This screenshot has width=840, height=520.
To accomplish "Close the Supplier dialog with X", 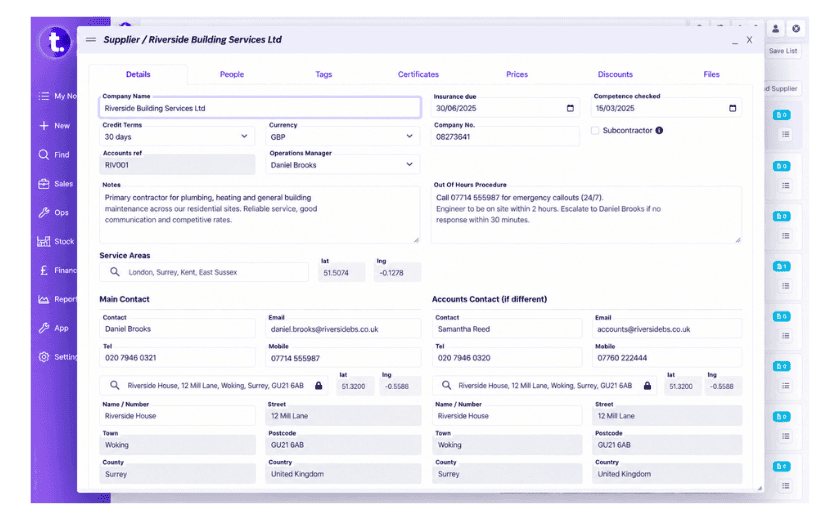I will pyautogui.click(x=749, y=40).
